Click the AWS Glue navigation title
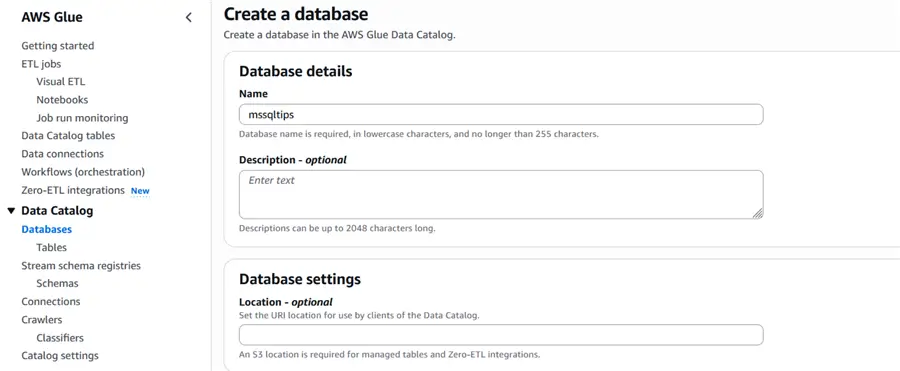The image size is (900, 371). 52,17
